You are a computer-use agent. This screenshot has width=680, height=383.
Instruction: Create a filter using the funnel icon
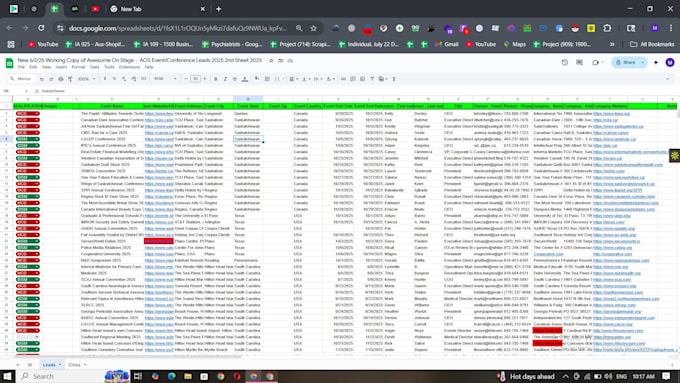coord(372,79)
